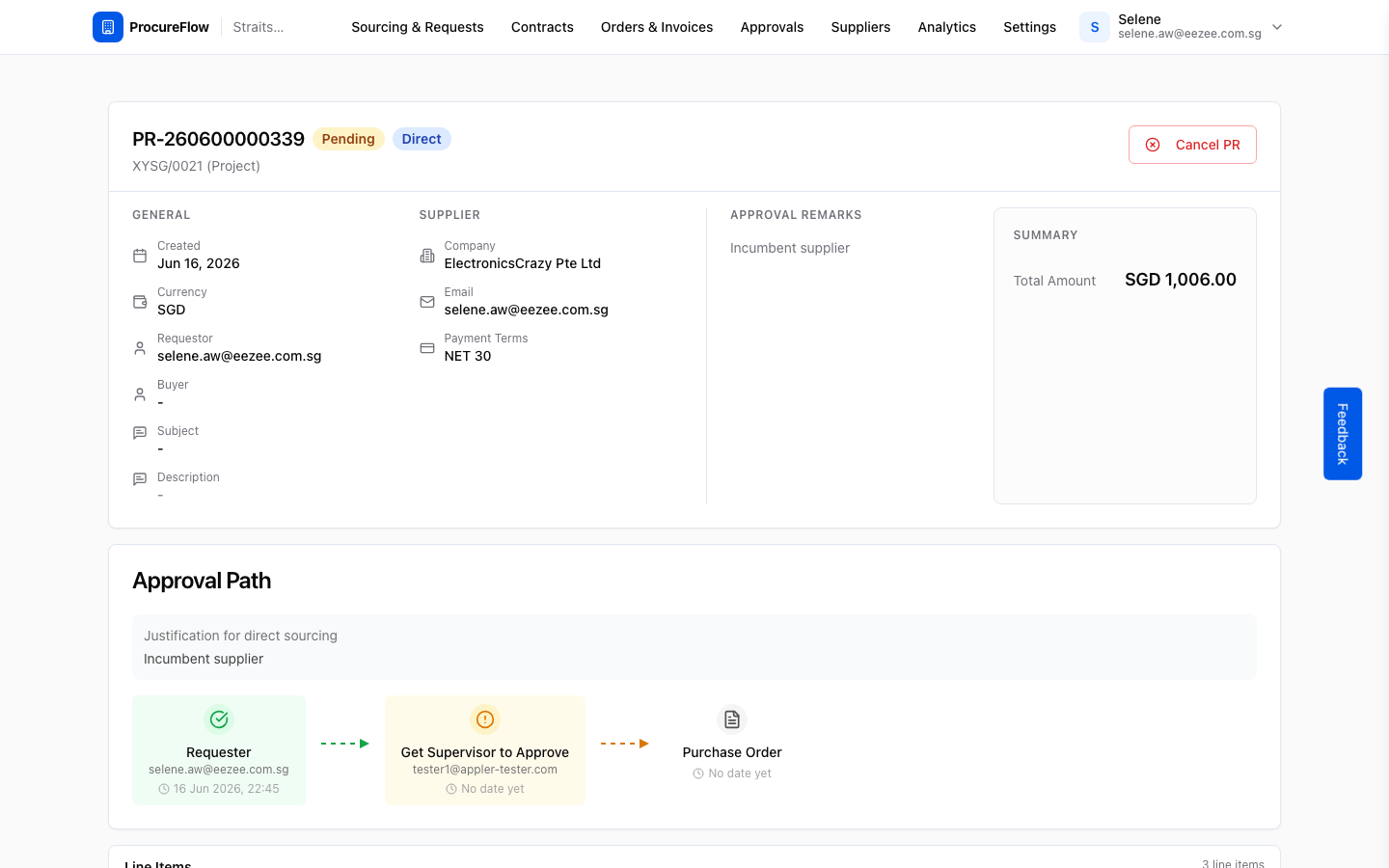Click the chat icon beside Subject
The height and width of the screenshot is (868, 1389).
(140, 433)
